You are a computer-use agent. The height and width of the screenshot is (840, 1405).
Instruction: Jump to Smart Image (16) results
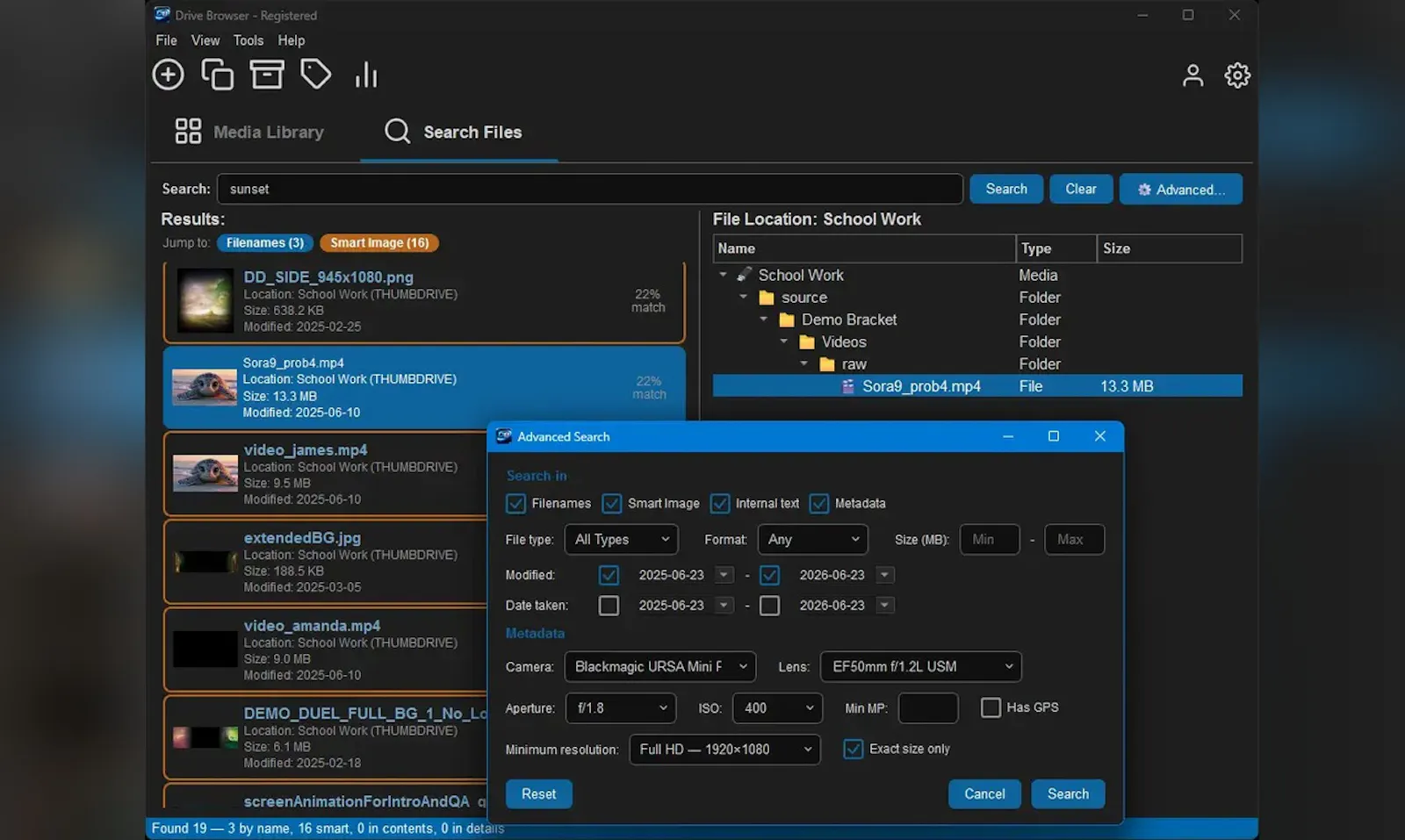379,243
